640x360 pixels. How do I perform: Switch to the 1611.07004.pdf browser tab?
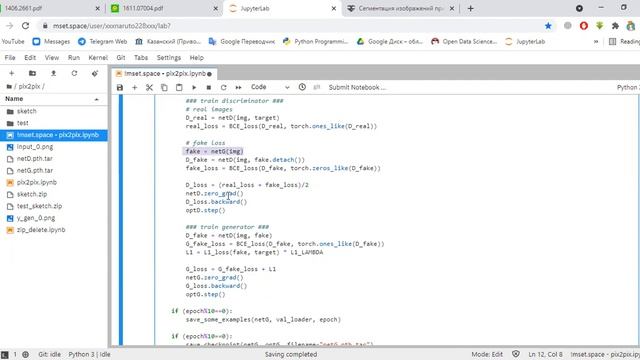(163, 8)
